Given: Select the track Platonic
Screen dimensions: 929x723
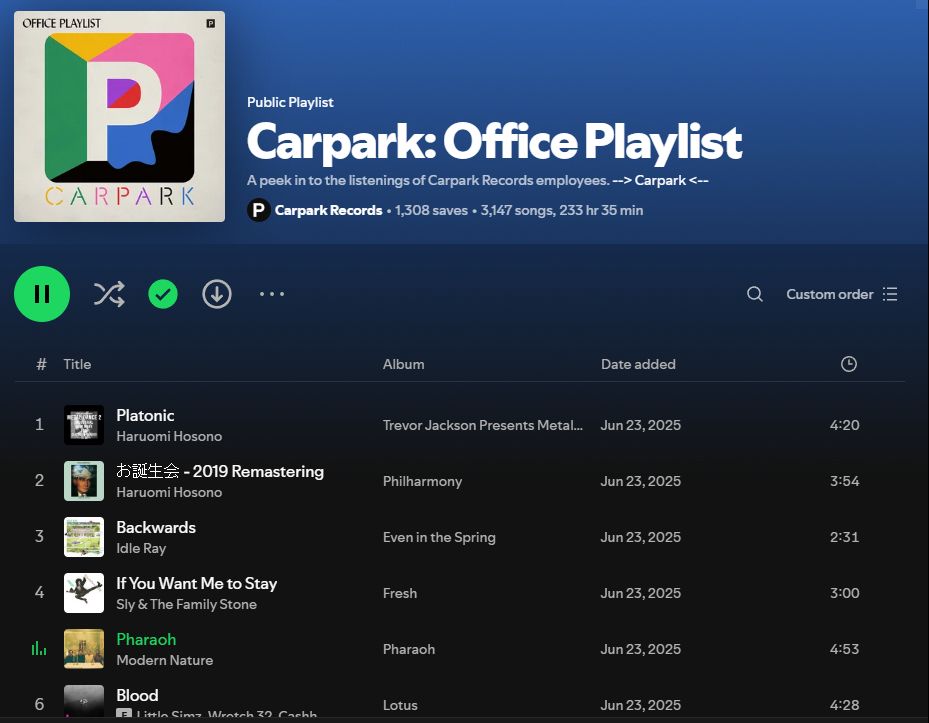Looking at the screenshot, I should (x=145, y=415).
